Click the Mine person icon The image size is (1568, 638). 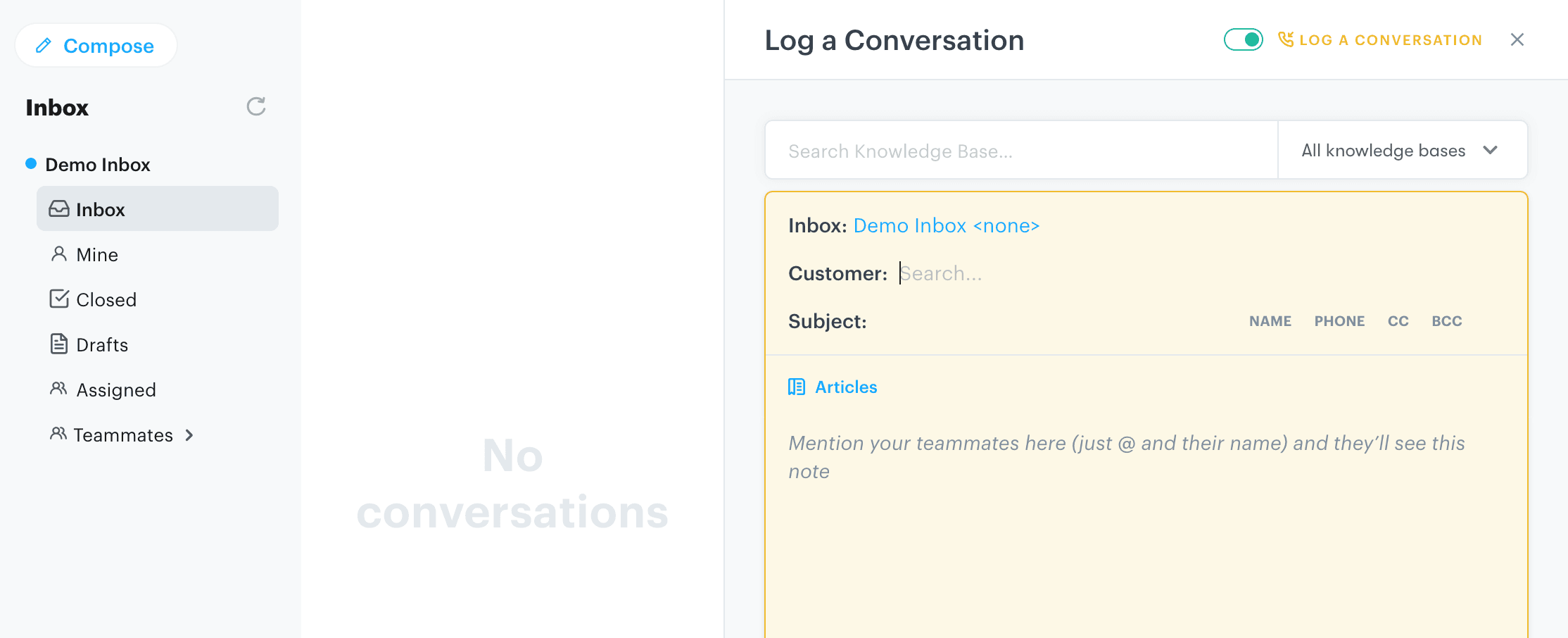58,254
